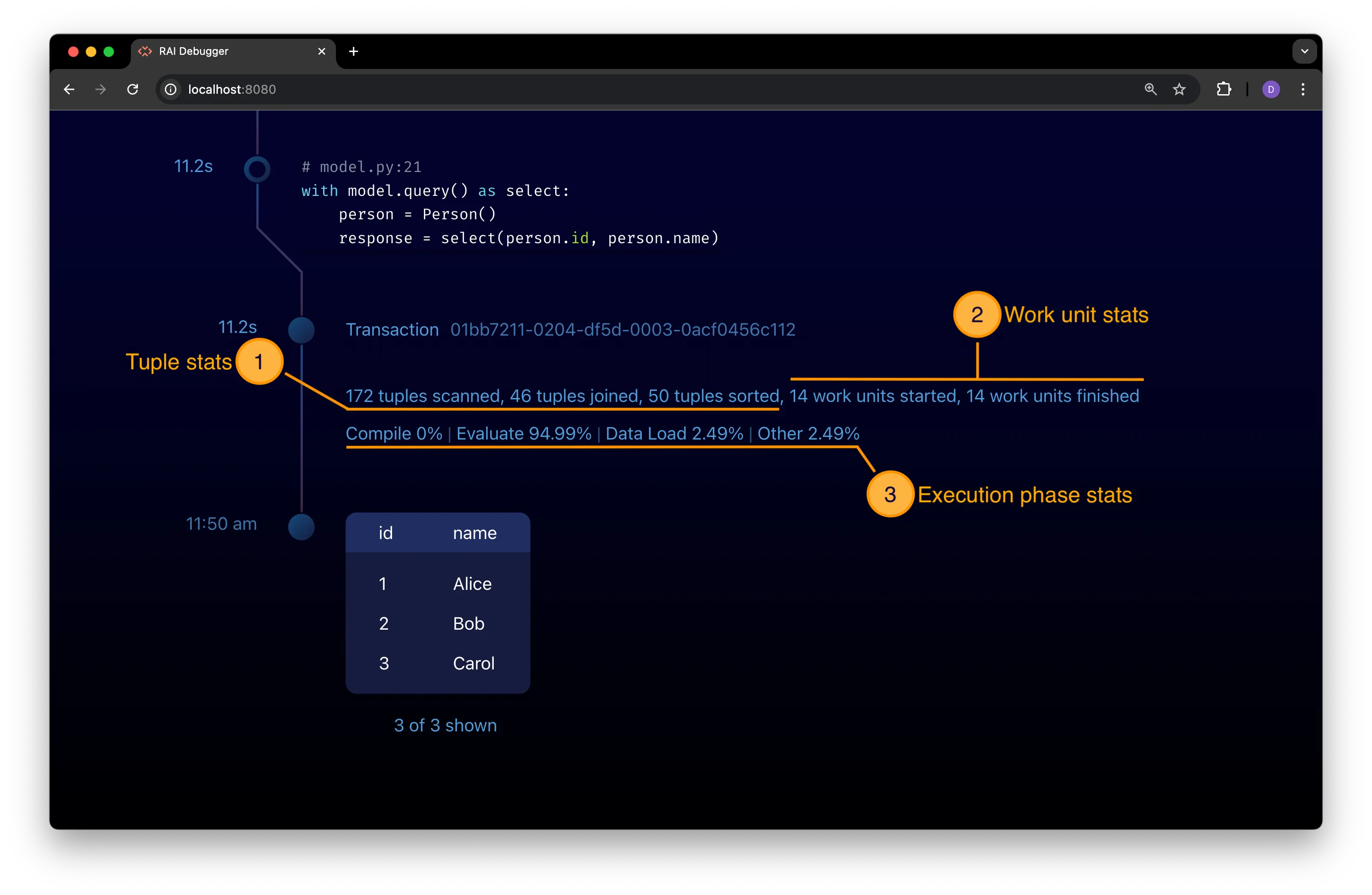The image size is (1372, 895).
Task: Click the Transaction timeline node
Action: pos(301,330)
